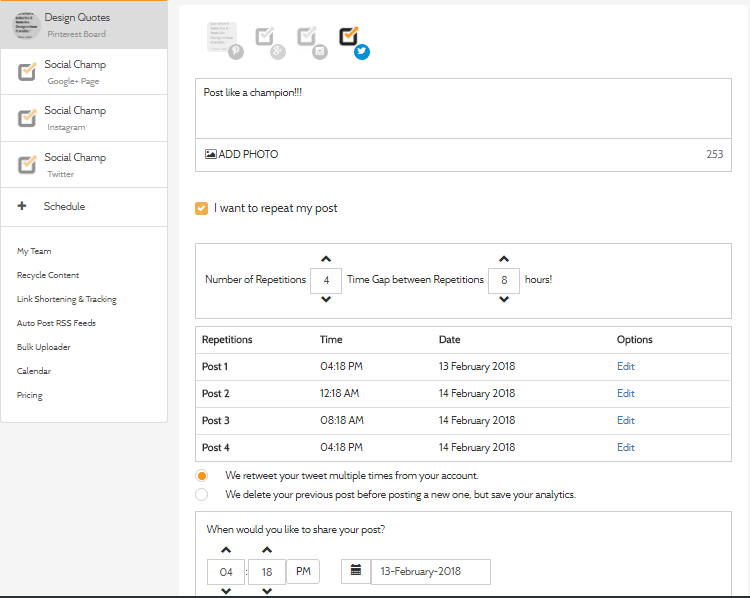Click the 08:18 AM time cell
750x598 pixels.
tap(342, 421)
